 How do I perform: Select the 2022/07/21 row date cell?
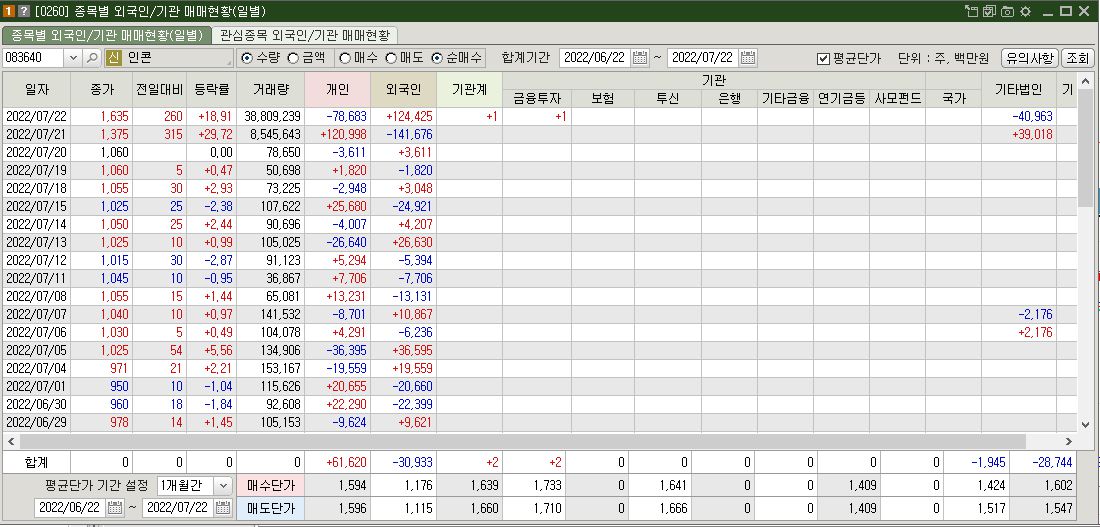36,134
